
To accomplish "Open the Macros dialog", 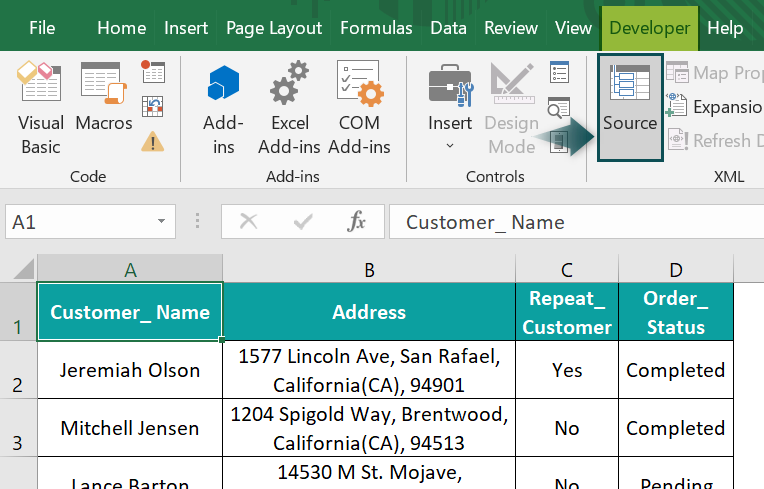I will (x=104, y=96).
